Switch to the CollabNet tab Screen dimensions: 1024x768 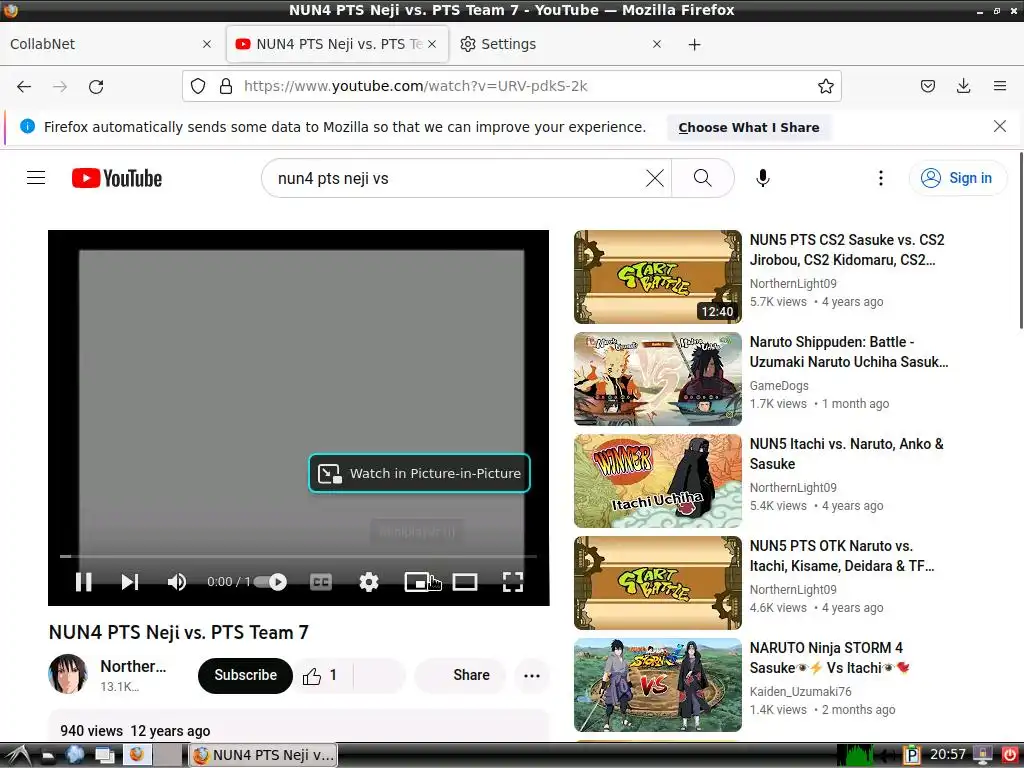(111, 44)
